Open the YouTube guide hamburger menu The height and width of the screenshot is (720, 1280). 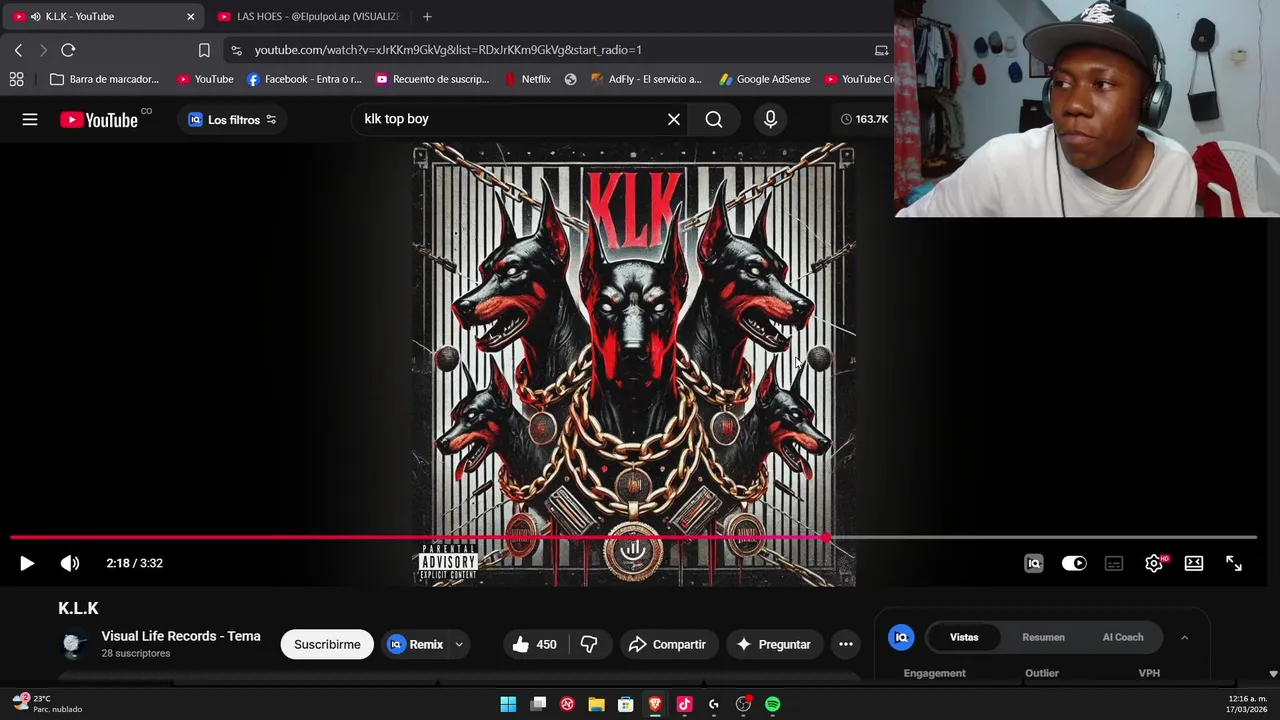(x=30, y=119)
